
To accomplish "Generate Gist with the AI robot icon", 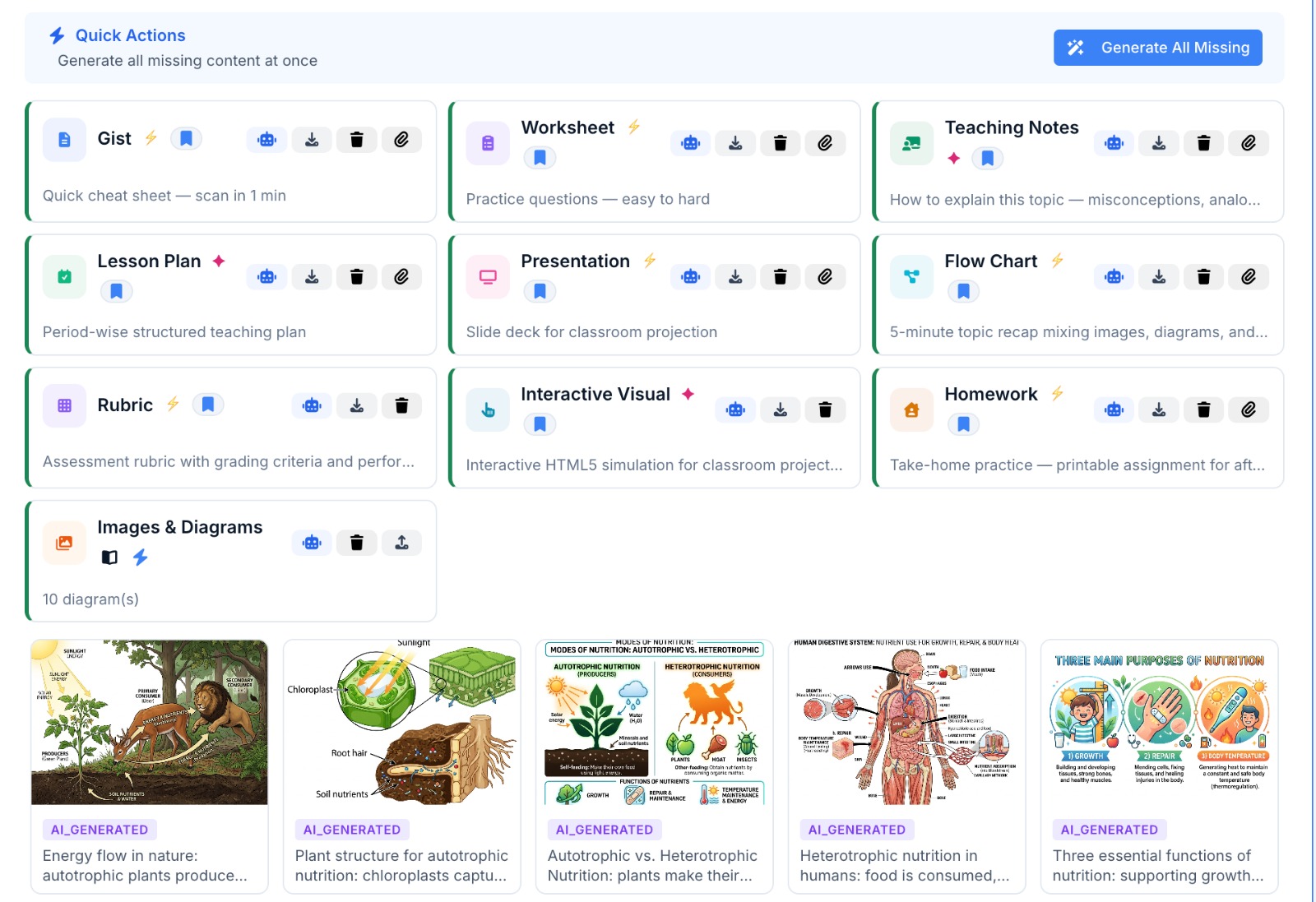I will click(267, 140).
